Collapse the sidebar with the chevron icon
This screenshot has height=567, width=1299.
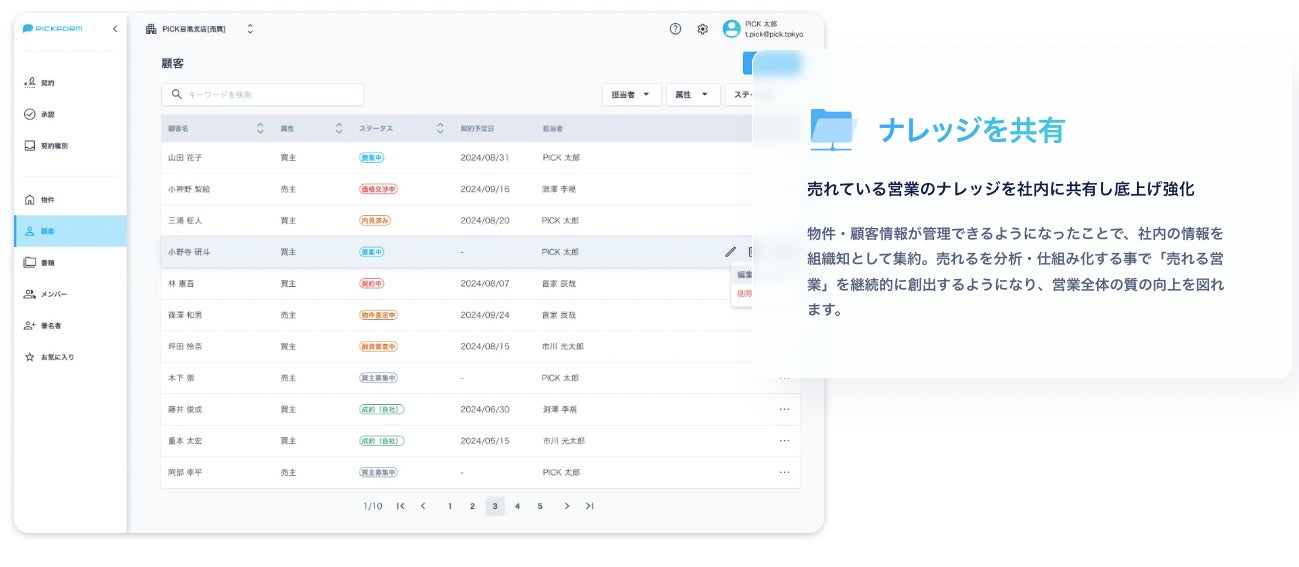pos(114,29)
